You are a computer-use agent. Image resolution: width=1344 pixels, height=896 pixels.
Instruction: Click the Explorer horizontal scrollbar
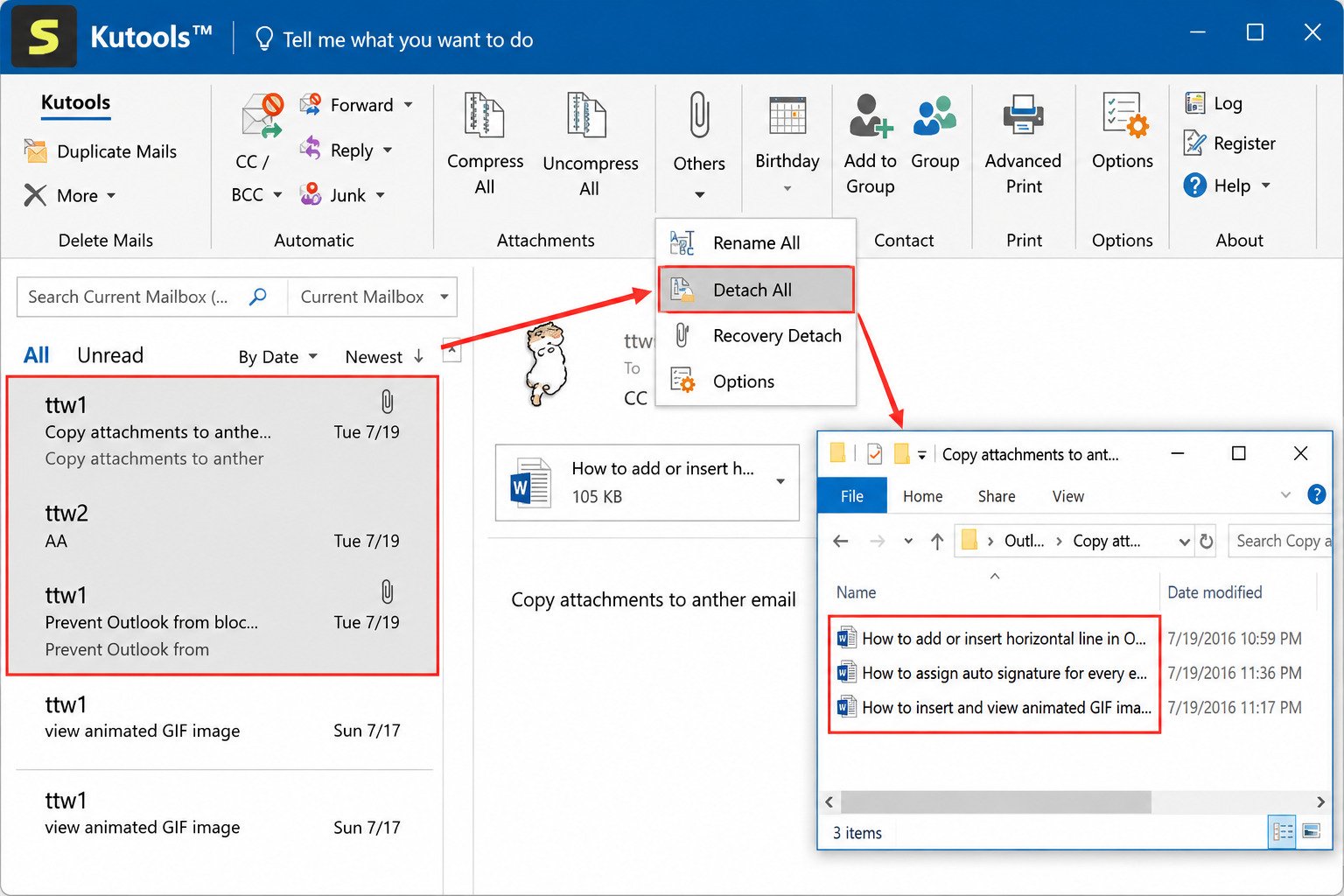coord(996,801)
